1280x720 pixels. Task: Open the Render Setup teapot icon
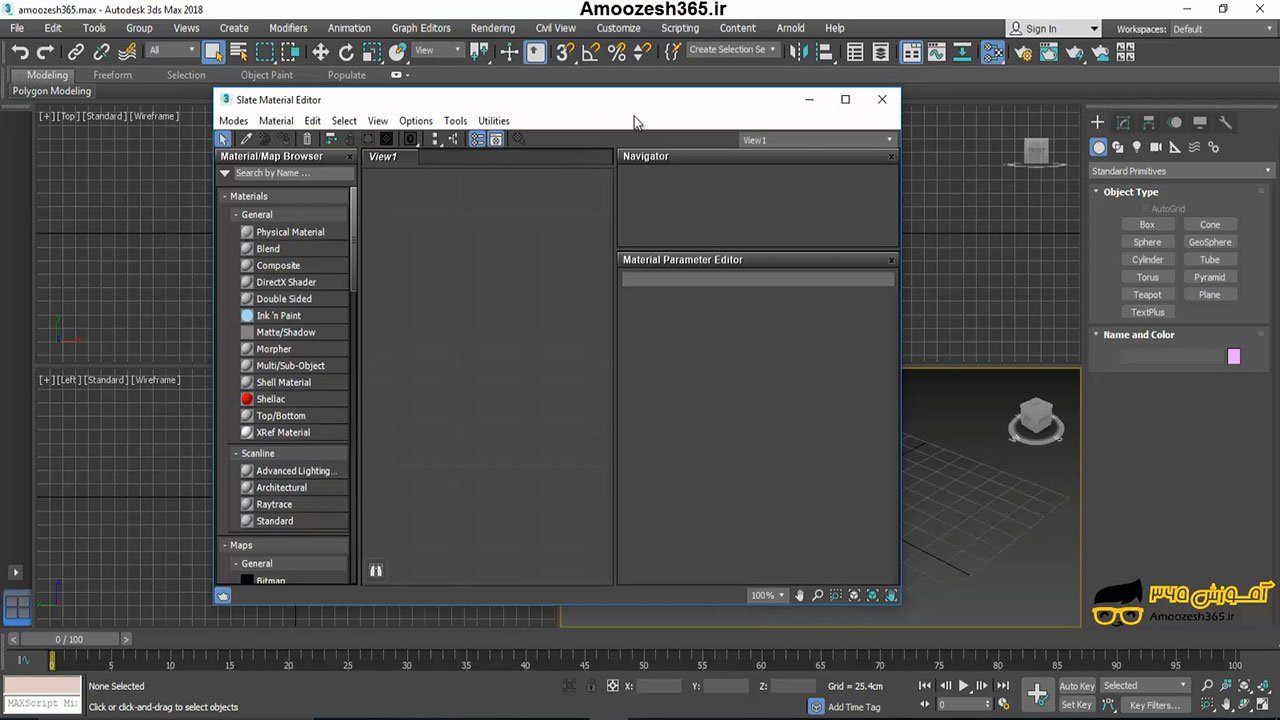[1024, 52]
